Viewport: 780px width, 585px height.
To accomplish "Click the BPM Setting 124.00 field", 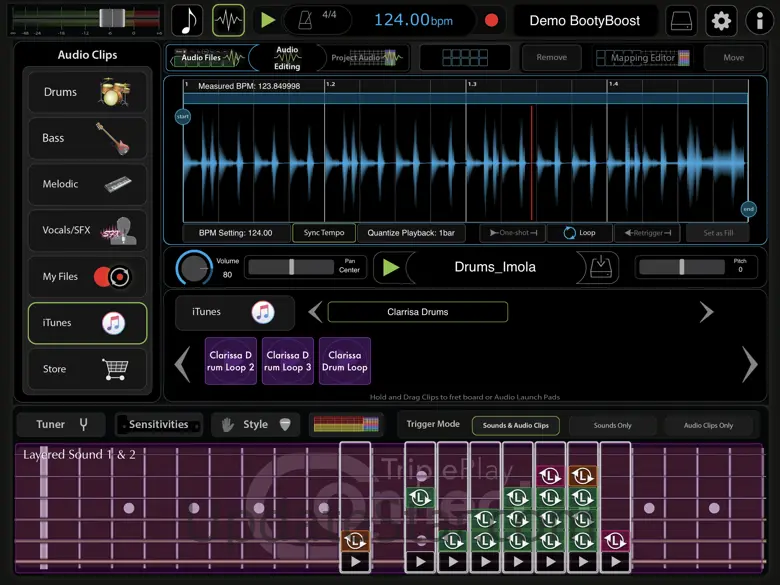I will pos(236,233).
